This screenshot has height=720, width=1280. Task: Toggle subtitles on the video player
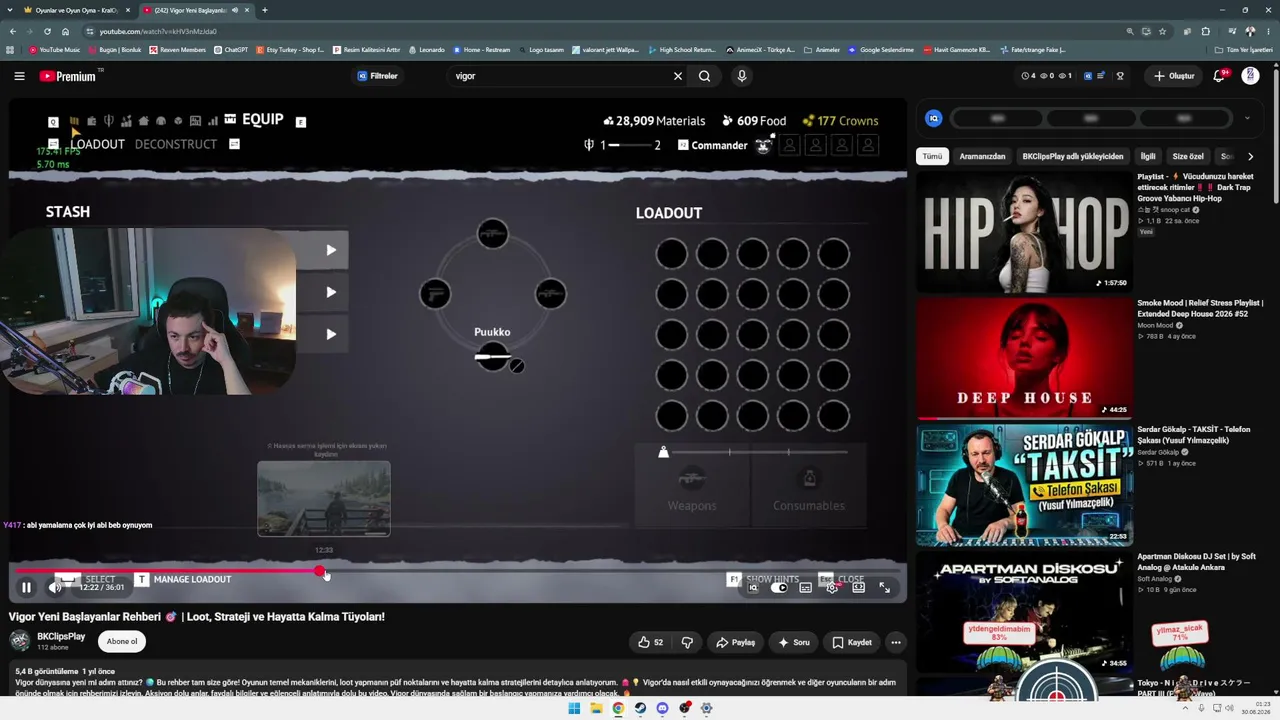point(806,588)
